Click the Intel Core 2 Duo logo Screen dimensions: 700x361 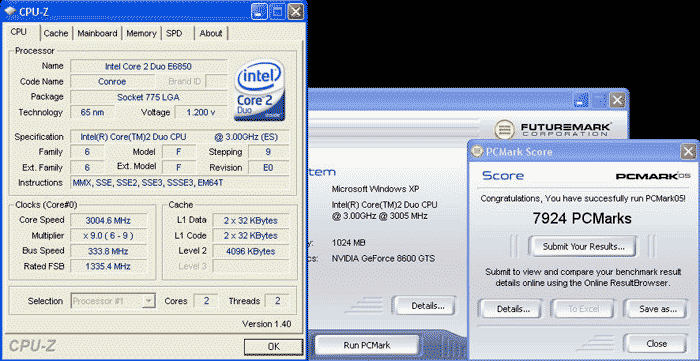(260, 89)
